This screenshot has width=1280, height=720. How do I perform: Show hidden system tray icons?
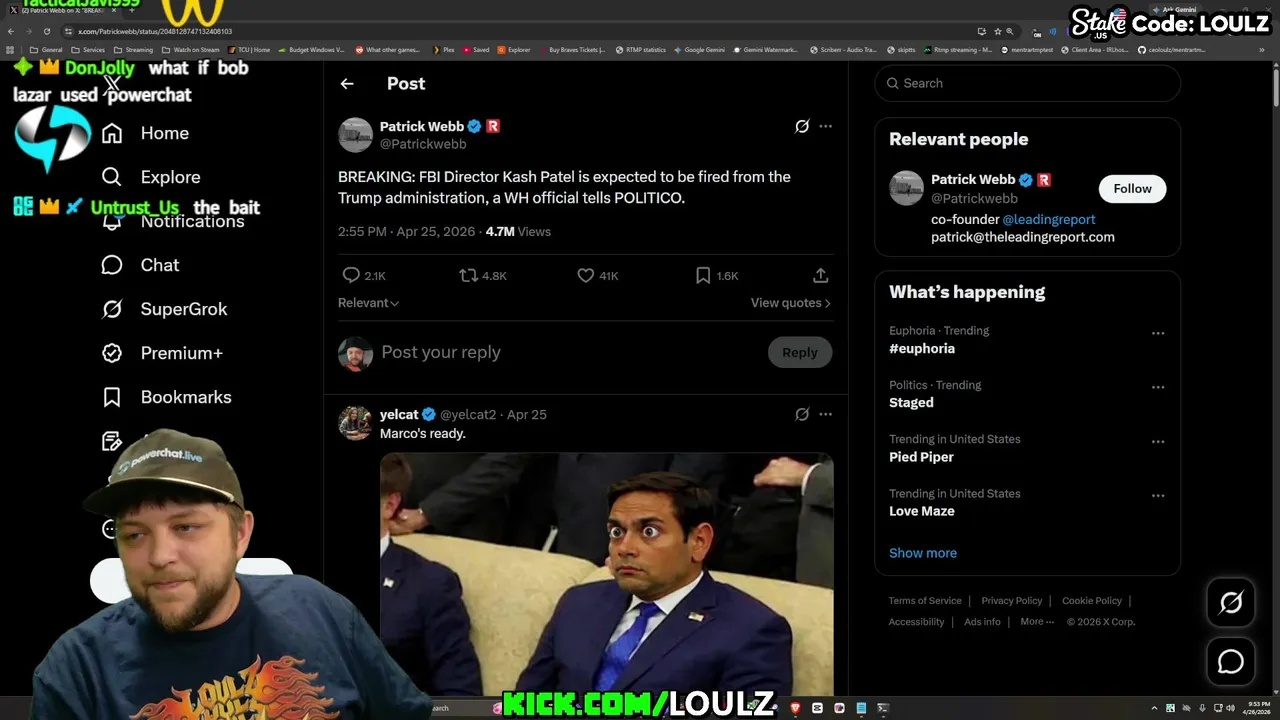1154,708
